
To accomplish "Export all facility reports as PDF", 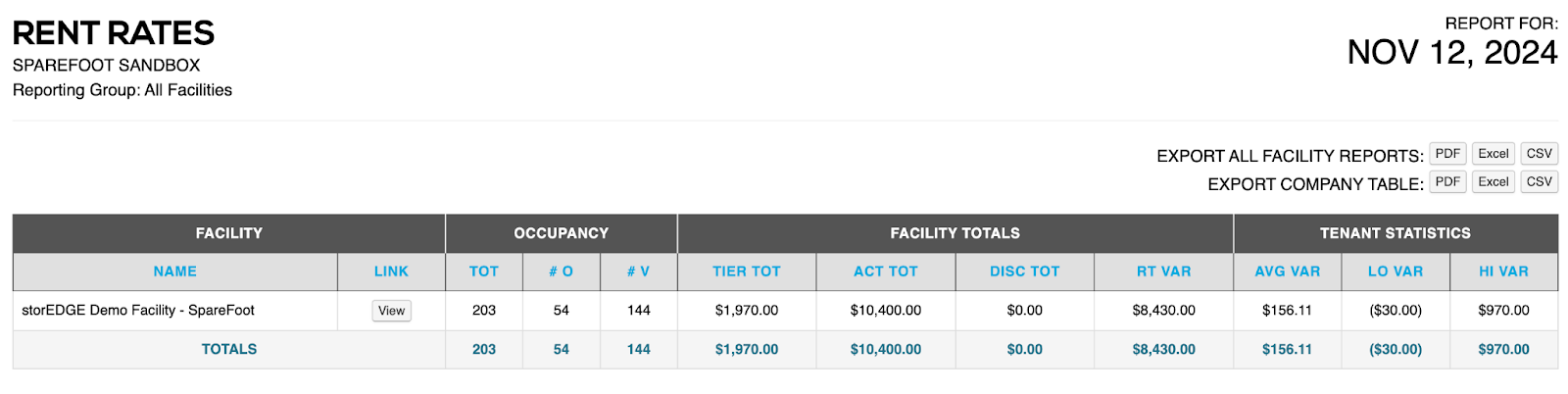I will coord(1447,154).
